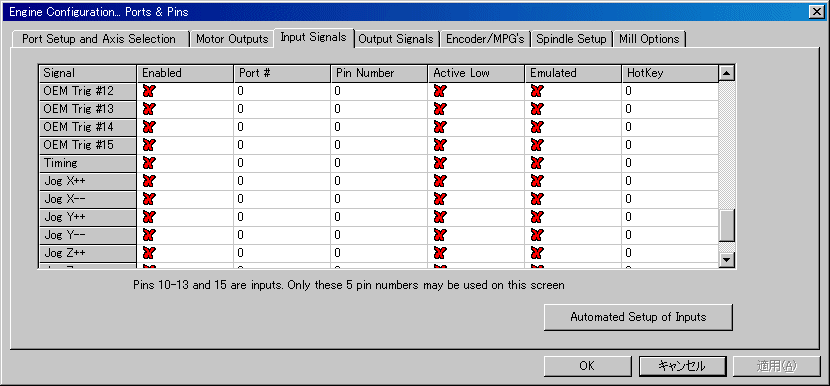Toggle Enabled for Jog Z++
Image resolution: width=830 pixels, height=386 pixels.
click(149, 253)
